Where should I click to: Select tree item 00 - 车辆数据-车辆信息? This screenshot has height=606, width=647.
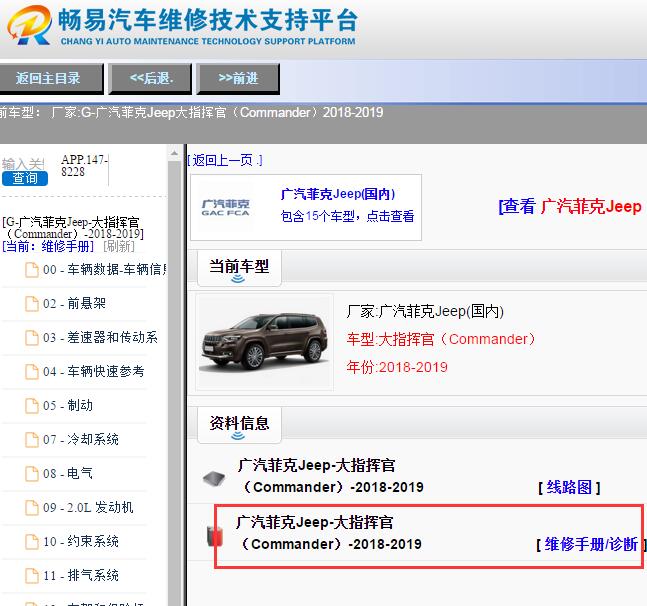click(104, 270)
